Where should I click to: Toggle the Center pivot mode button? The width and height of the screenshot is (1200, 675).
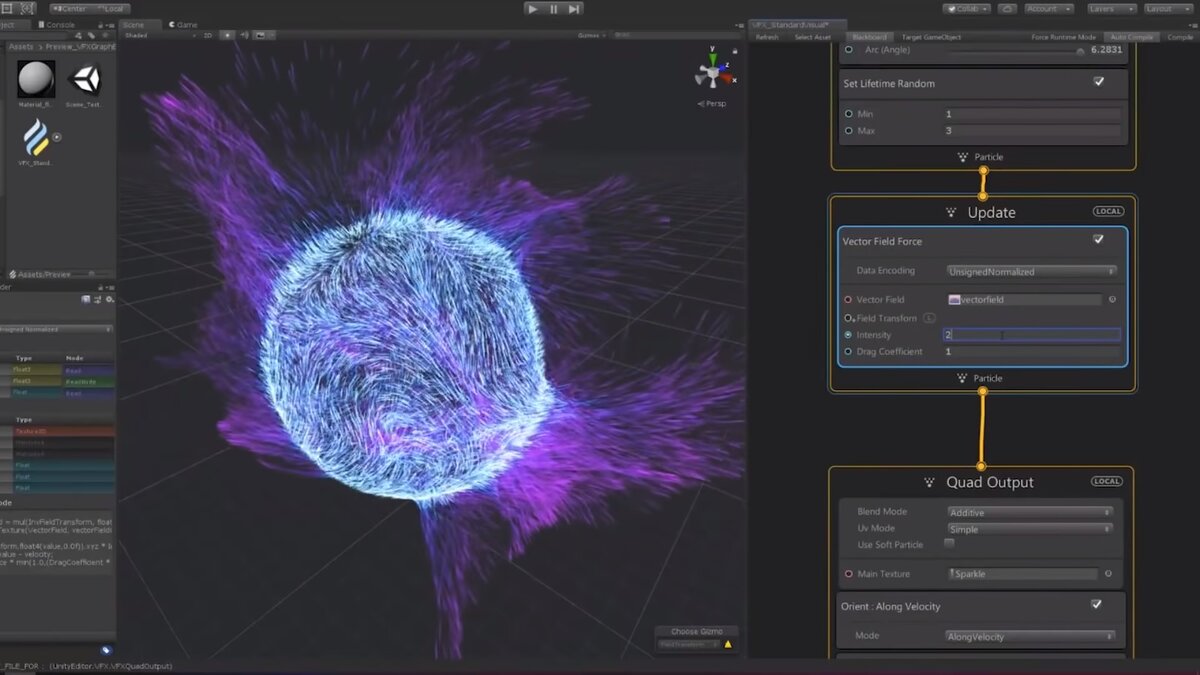70,8
